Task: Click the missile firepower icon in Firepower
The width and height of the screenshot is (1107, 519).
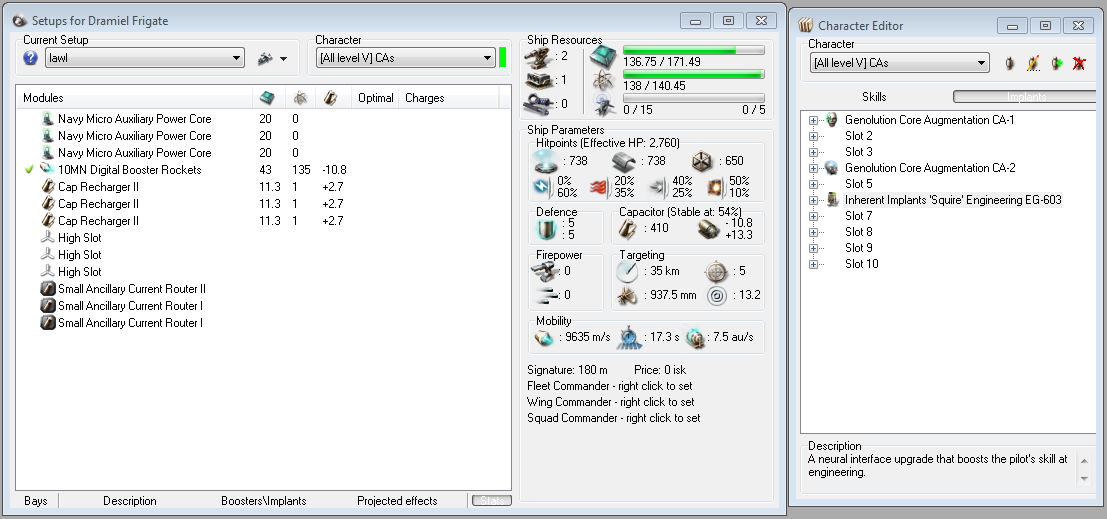Action: pyautogui.click(x=544, y=294)
